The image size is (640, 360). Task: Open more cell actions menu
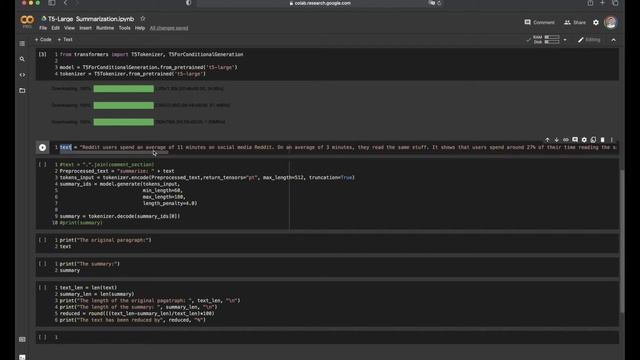click(611, 140)
